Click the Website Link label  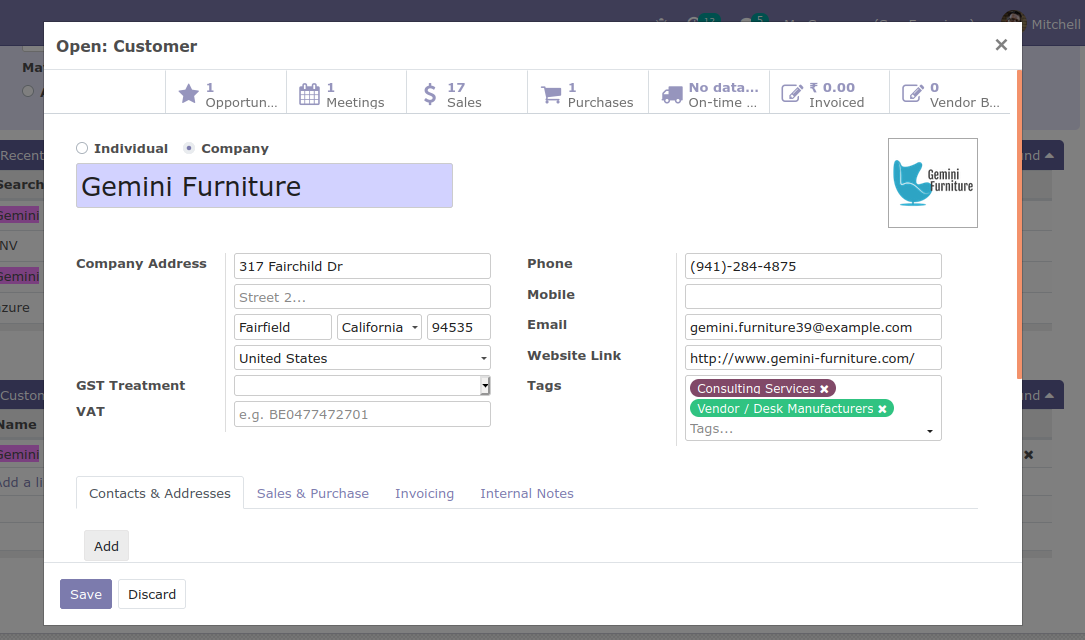[574, 356]
